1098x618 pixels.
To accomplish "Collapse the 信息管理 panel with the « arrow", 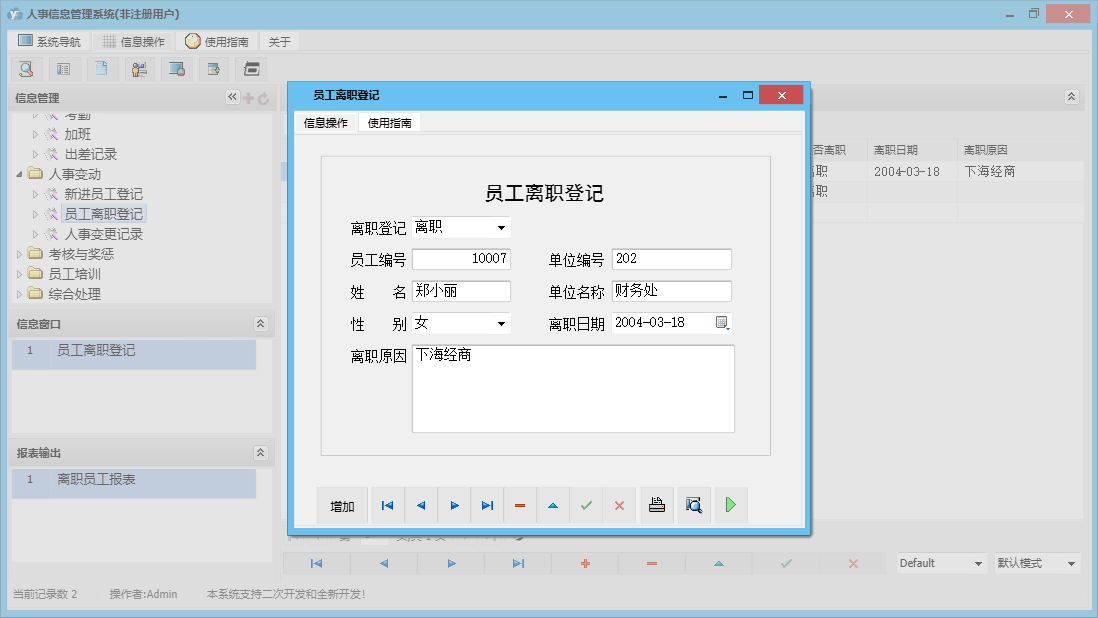I will point(232,97).
